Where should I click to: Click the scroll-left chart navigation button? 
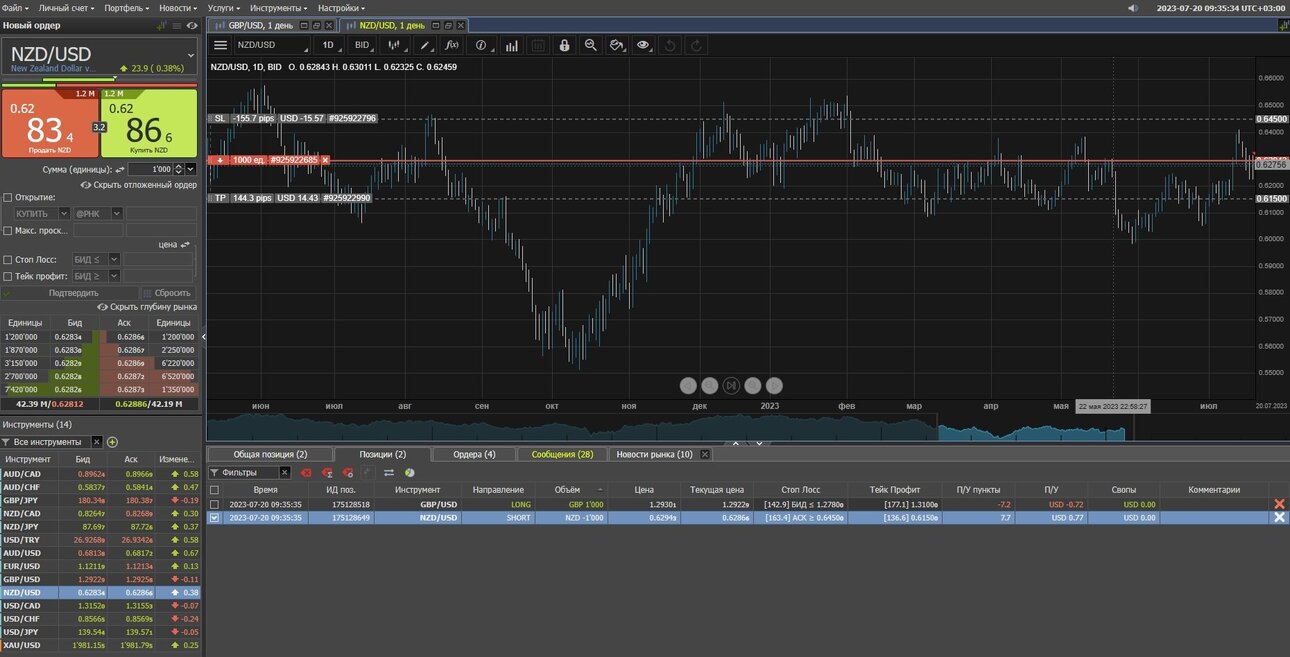coord(688,385)
